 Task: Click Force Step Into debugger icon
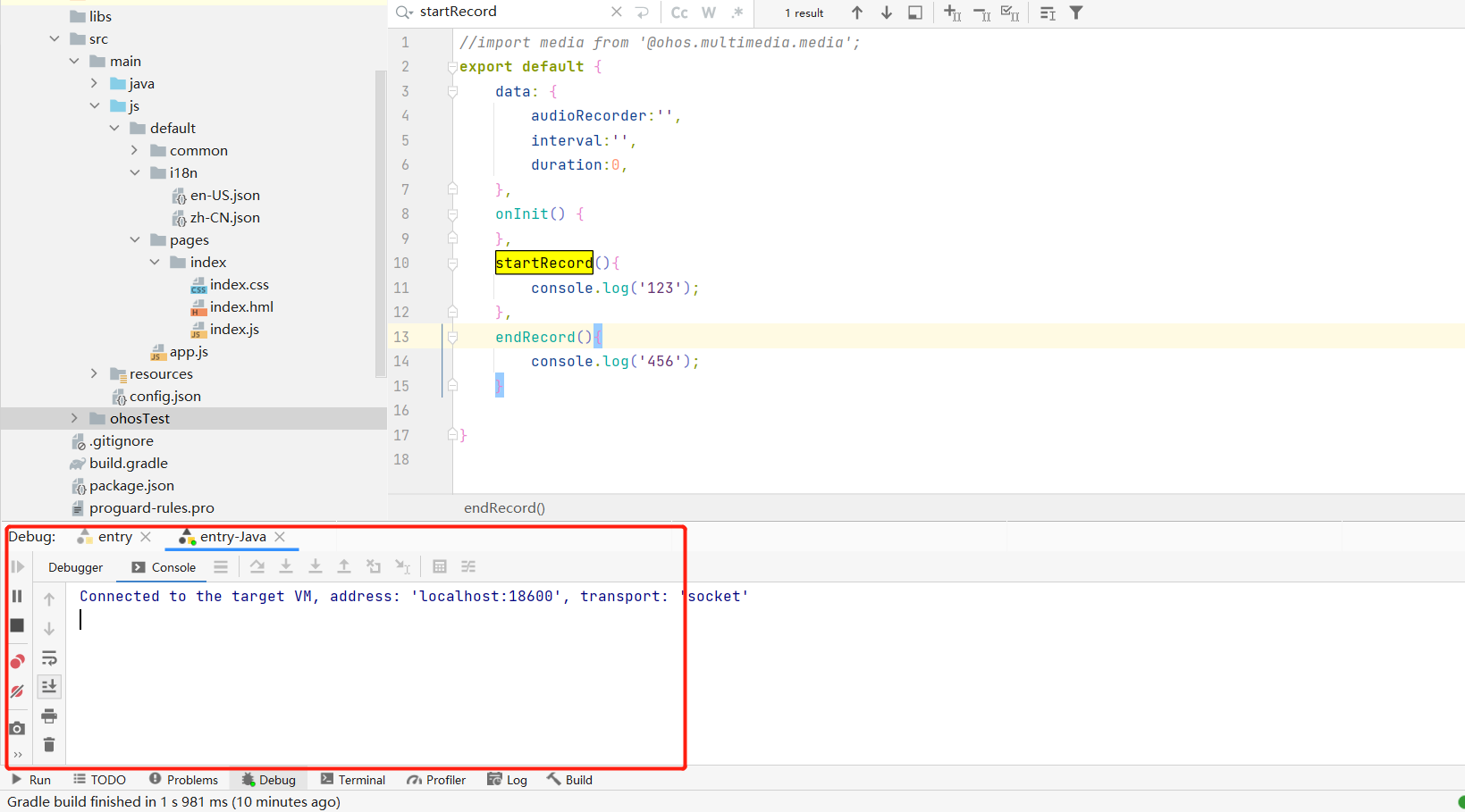pos(316,566)
